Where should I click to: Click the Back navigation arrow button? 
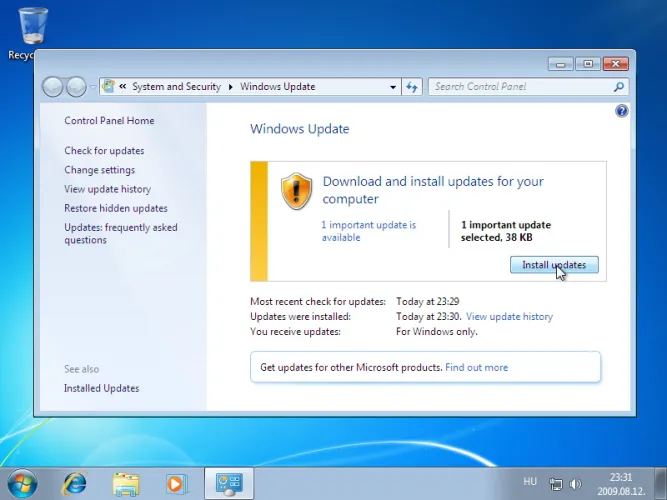pyautogui.click(x=53, y=87)
